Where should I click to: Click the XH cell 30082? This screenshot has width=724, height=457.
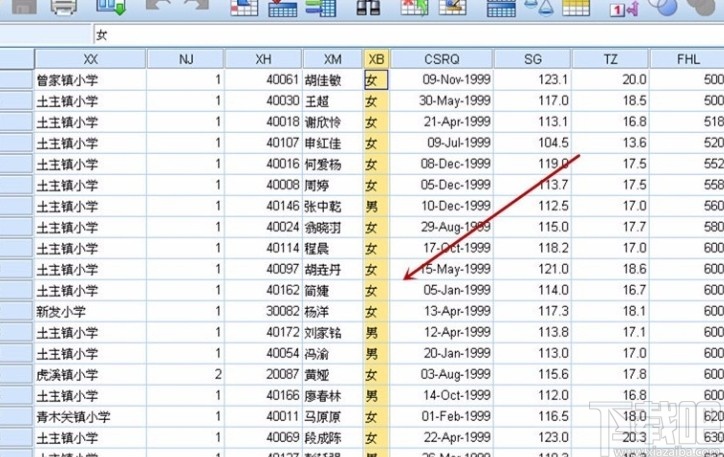point(263,312)
